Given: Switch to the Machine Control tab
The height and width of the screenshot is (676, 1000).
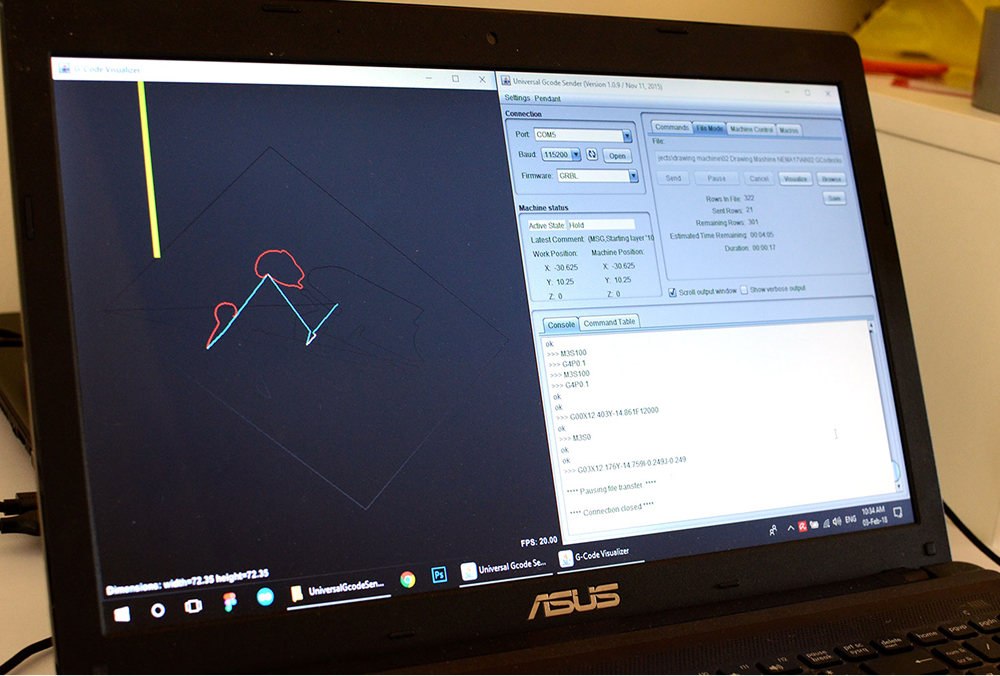Looking at the screenshot, I should (751, 129).
